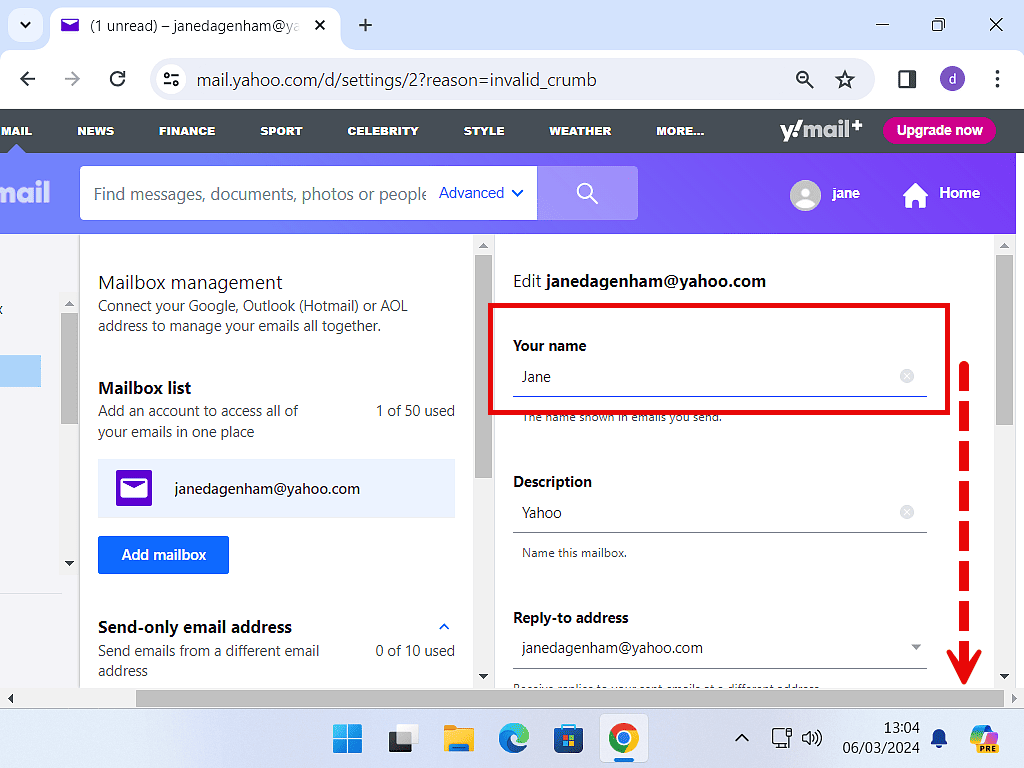Click the magnifier search button
Image resolution: width=1024 pixels, height=768 pixels.
pos(587,193)
